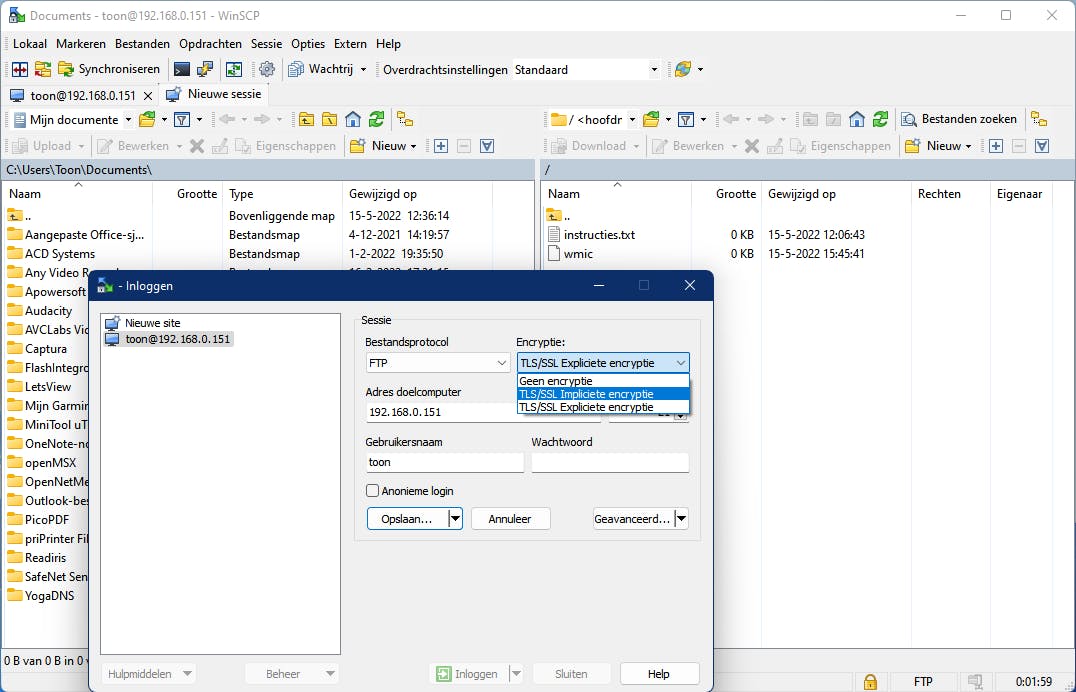This screenshot has width=1076, height=692.
Task: Open the Bestanden zoeken search tool
Action: [x=957, y=118]
